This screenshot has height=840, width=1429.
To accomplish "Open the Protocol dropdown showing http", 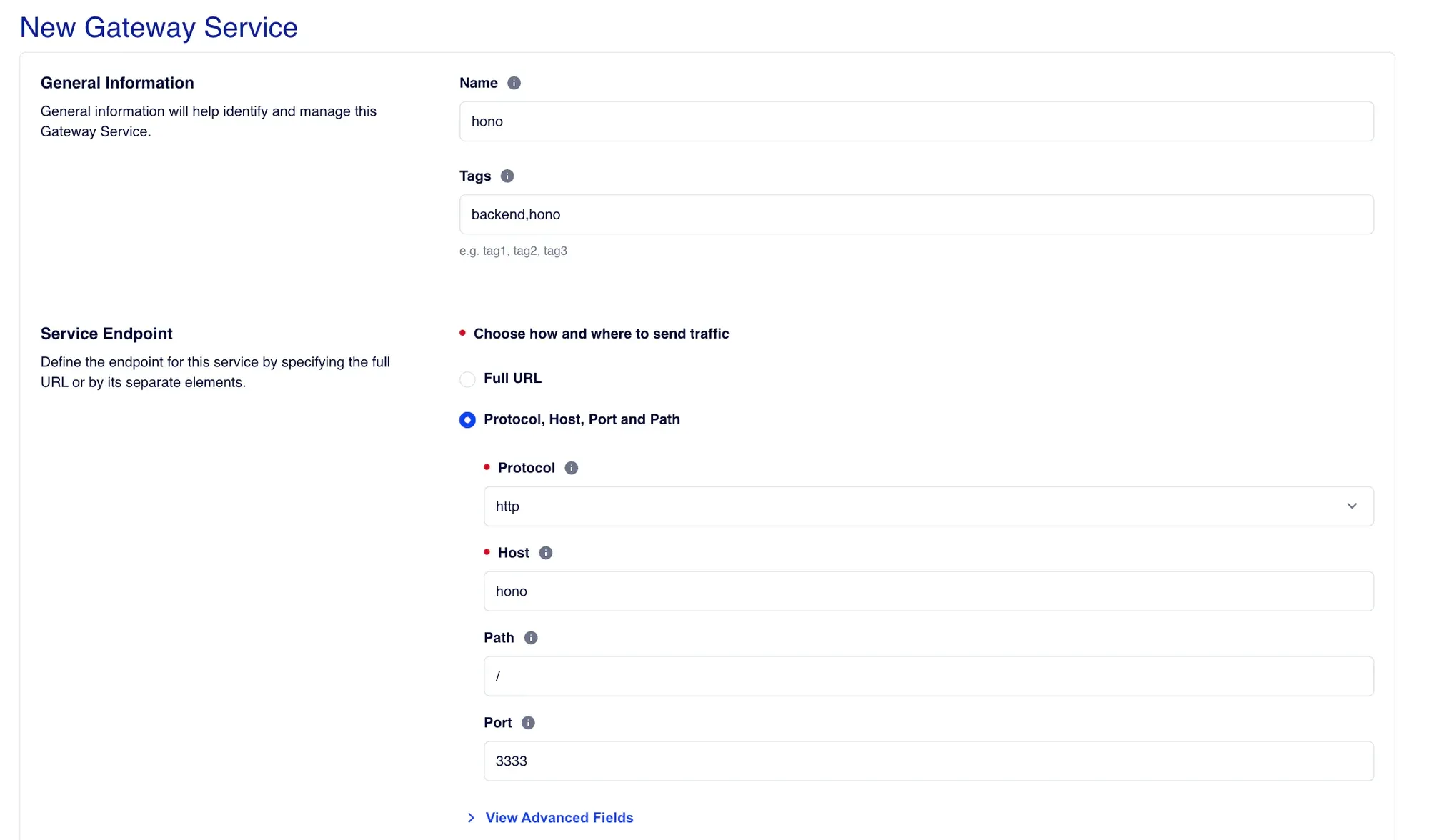I will (928, 506).
